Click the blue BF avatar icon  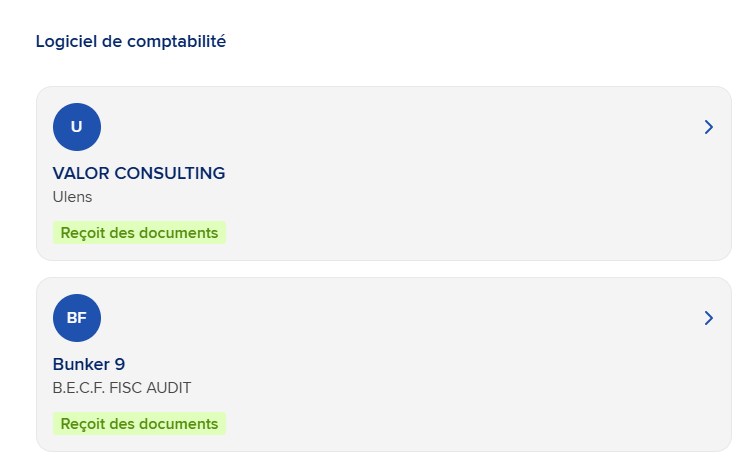click(x=77, y=318)
